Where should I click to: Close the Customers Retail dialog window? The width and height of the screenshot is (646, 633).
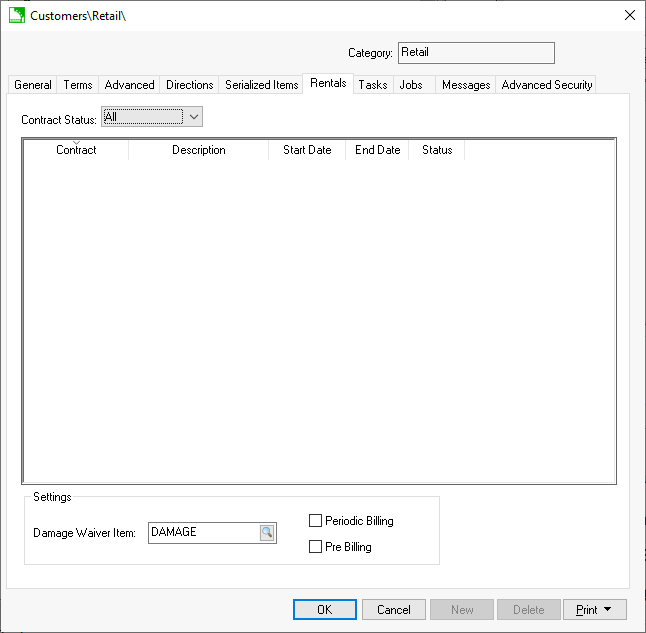[629, 15]
